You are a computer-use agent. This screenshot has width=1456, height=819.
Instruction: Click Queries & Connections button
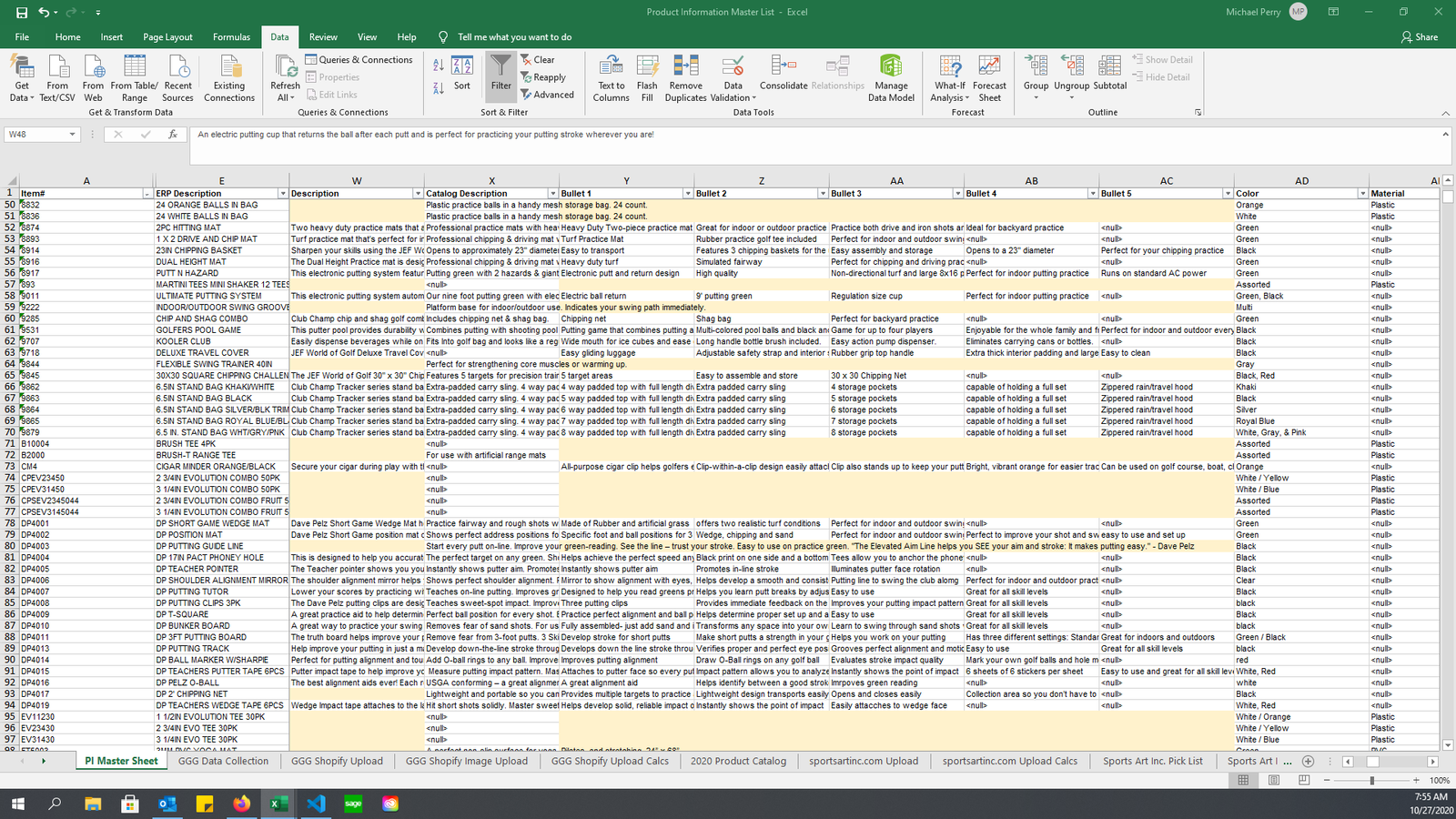coord(359,60)
